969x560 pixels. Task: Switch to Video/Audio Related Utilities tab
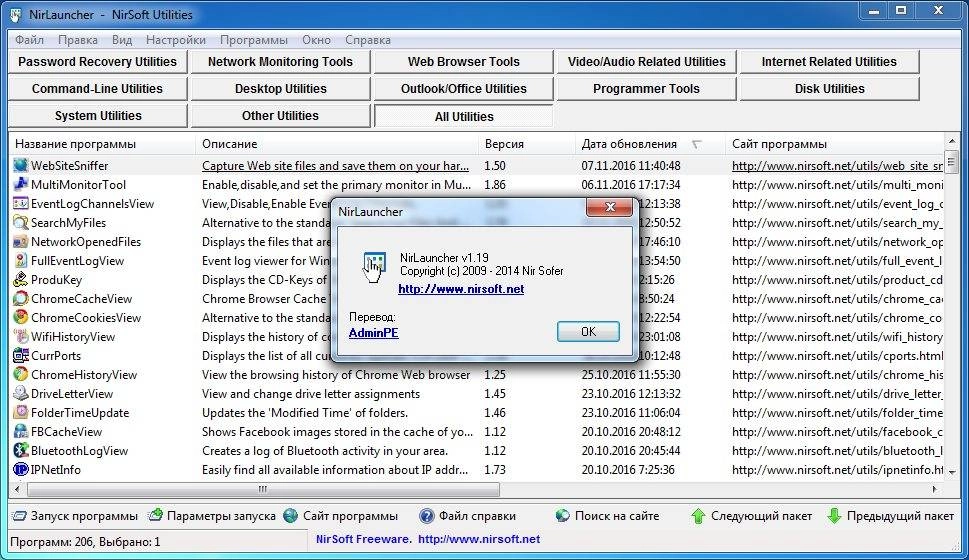coord(646,62)
